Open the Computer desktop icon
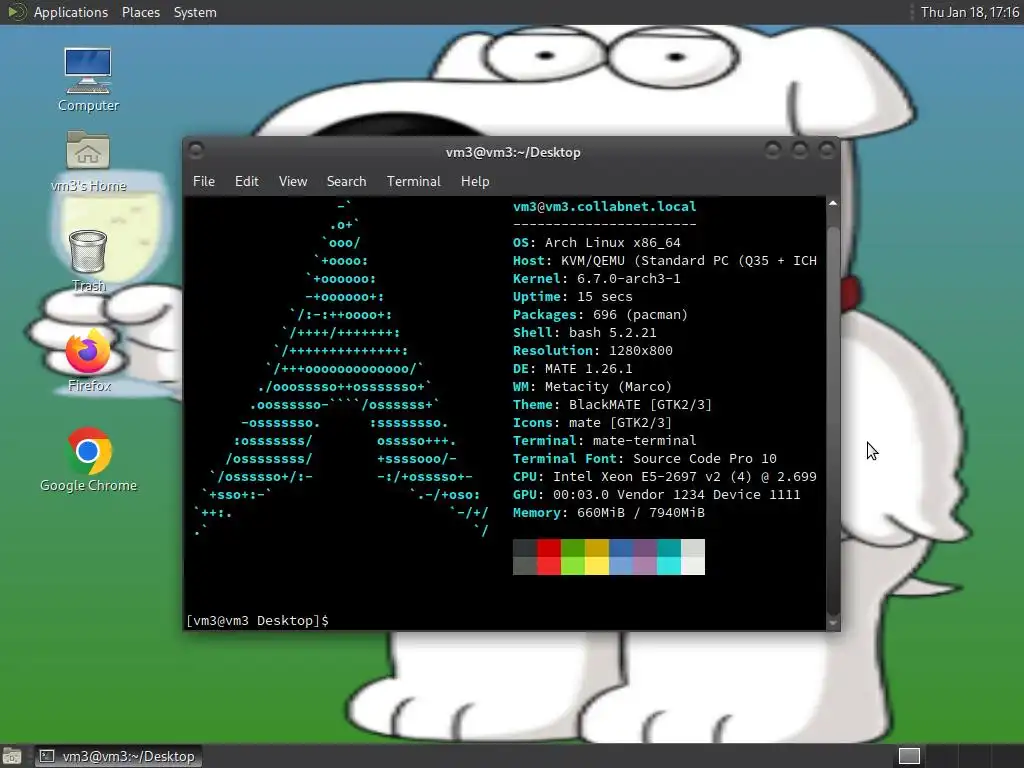Screen dimensions: 1024x768 click(x=88, y=80)
